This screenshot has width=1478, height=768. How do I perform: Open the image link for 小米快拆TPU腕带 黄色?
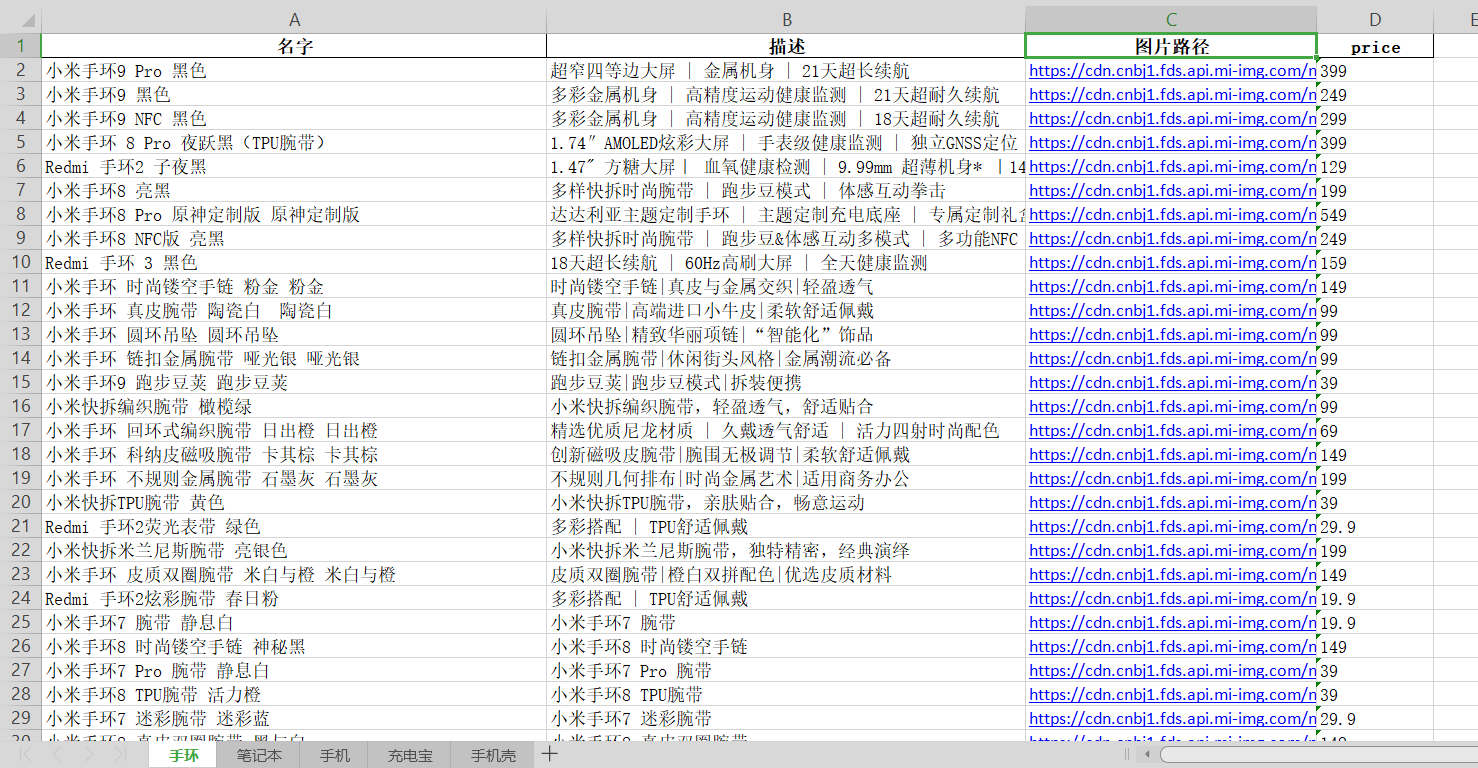tap(1172, 503)
